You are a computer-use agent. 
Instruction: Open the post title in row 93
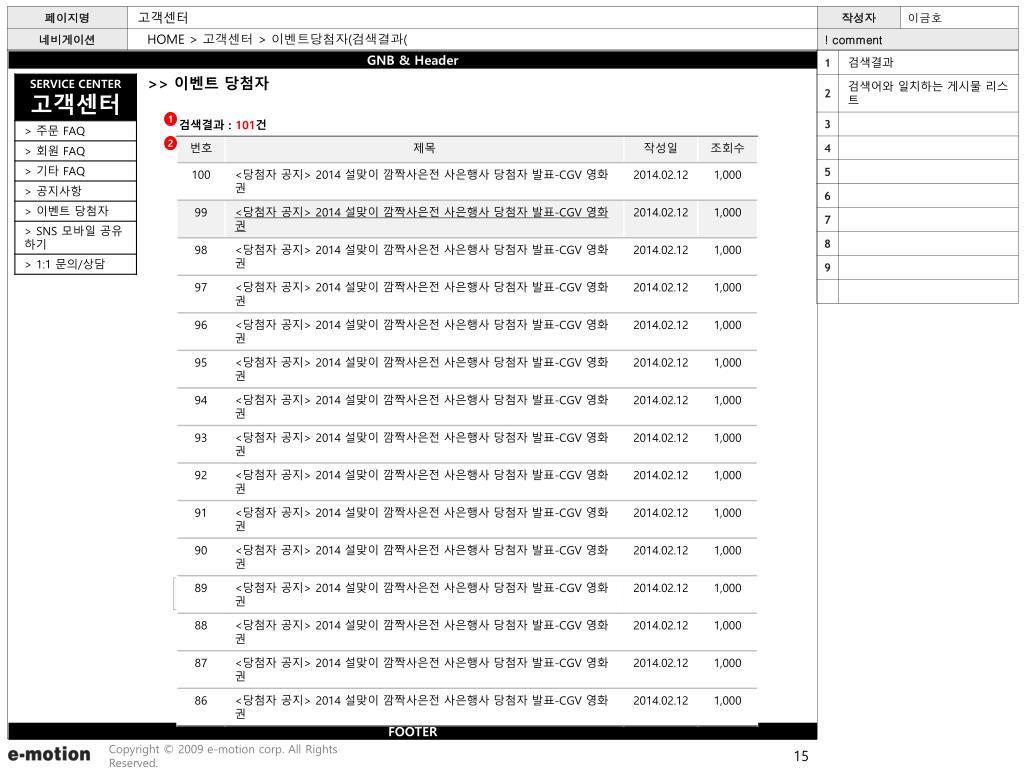point(421,444)
